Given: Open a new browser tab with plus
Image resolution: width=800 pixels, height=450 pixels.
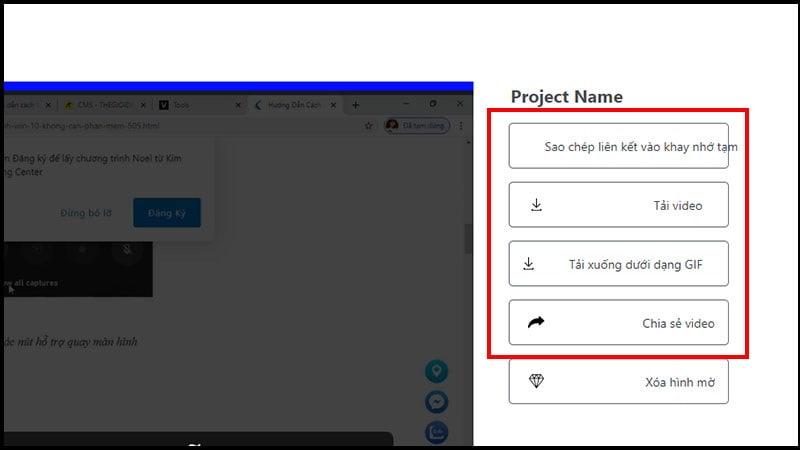Looking at the screenshot, I should pos(356,105).
